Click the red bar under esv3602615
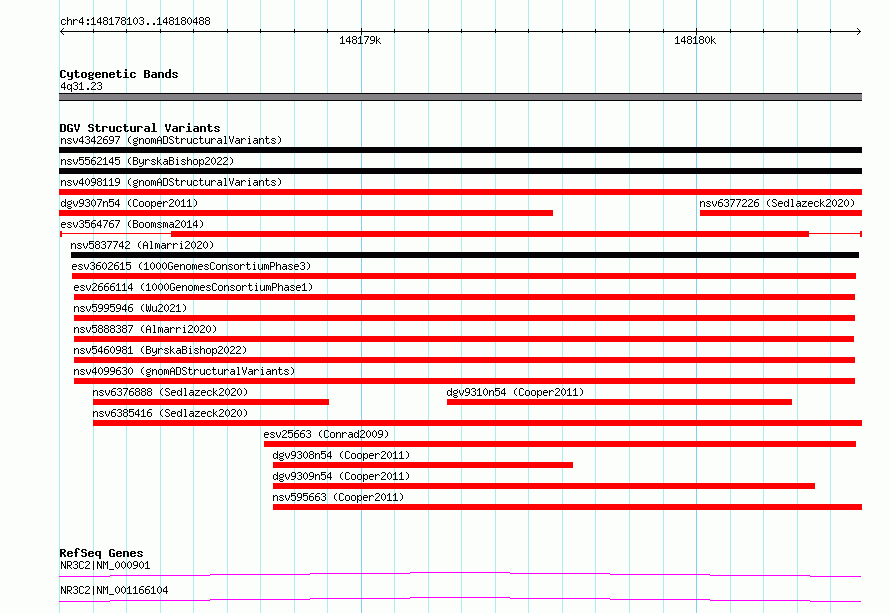The image size is (890, 613). click(x=464, y=276)
